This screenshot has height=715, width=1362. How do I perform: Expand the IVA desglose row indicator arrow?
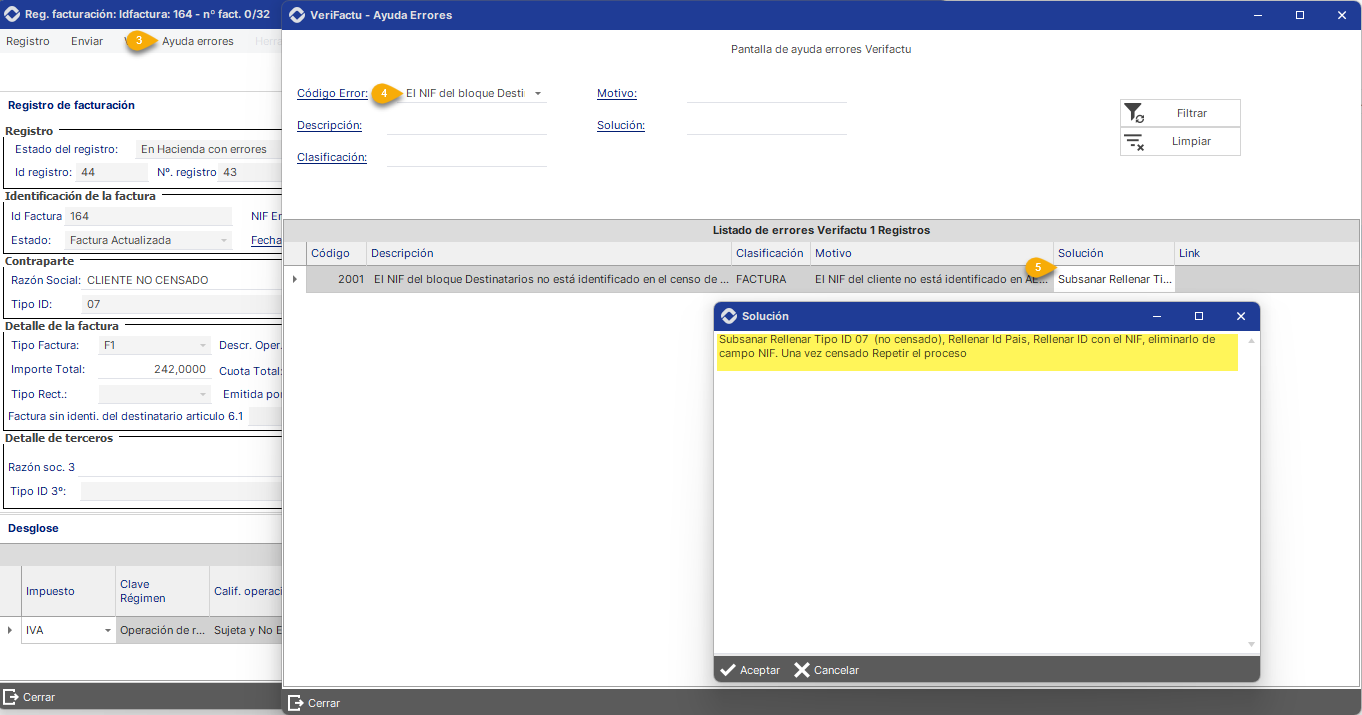click(10, 631)
